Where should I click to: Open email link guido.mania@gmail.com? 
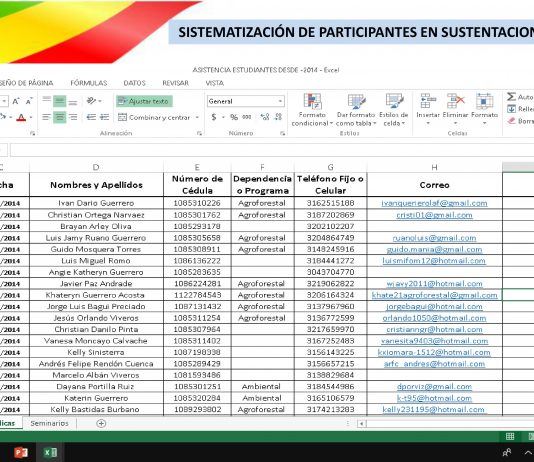tap(434, 249)
